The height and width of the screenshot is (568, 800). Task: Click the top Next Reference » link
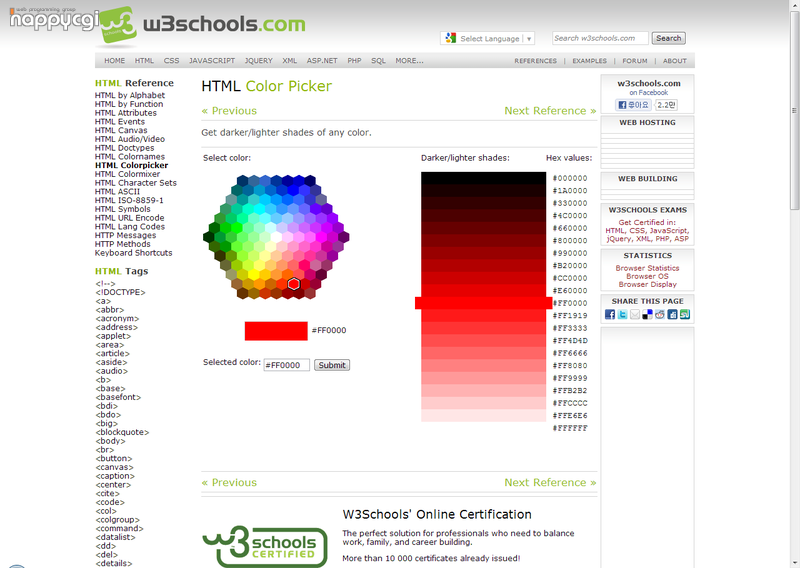(x=550, y=111)
